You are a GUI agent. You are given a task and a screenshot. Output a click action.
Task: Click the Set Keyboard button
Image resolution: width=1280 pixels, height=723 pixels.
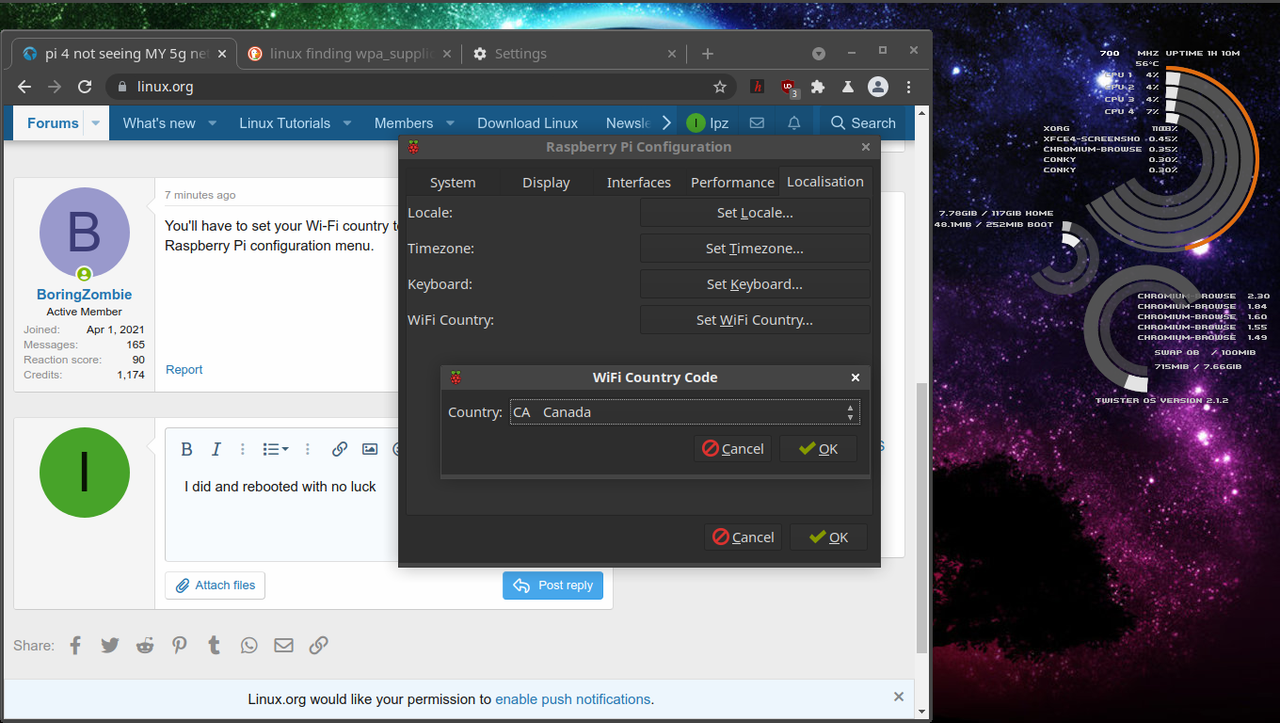[755, 285]
